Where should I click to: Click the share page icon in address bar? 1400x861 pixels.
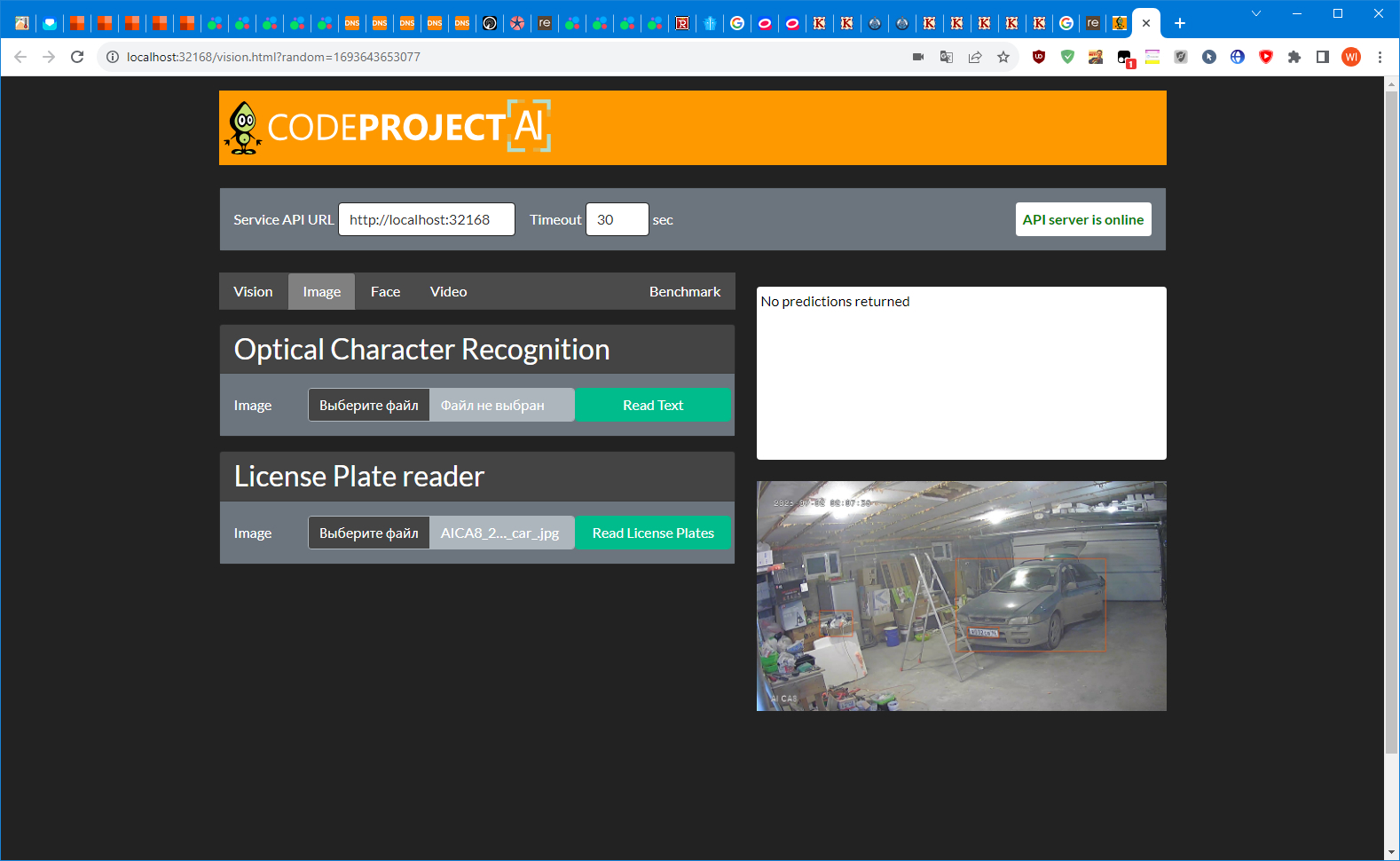[x=975, y=57]
